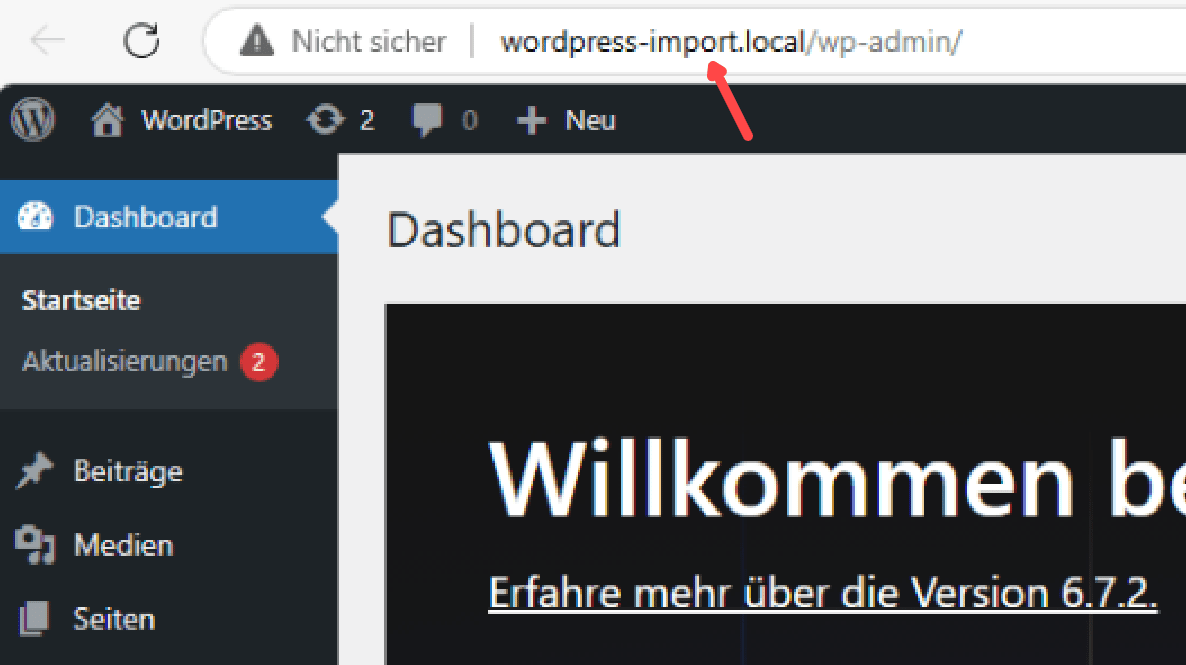Select the Startseite submenu entry
1186x665 pixels.
point(81,300)
